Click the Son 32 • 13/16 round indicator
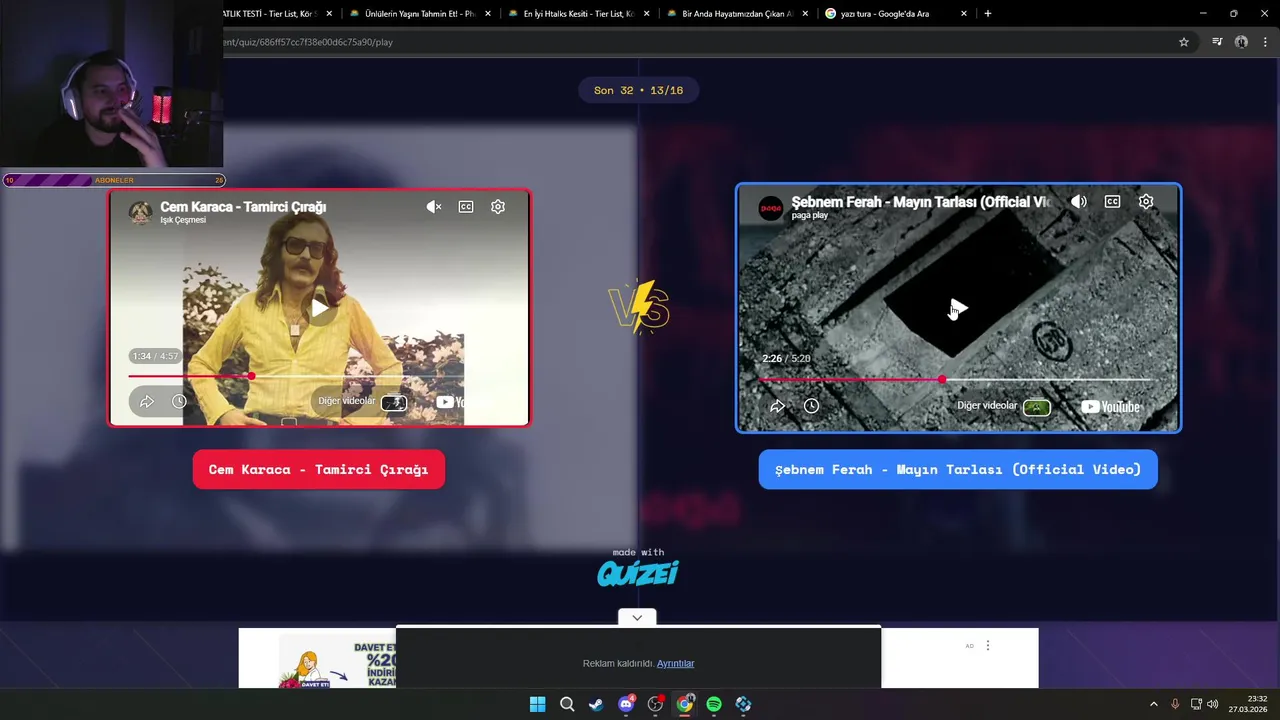1280x720 pixels. coord(638,90)
